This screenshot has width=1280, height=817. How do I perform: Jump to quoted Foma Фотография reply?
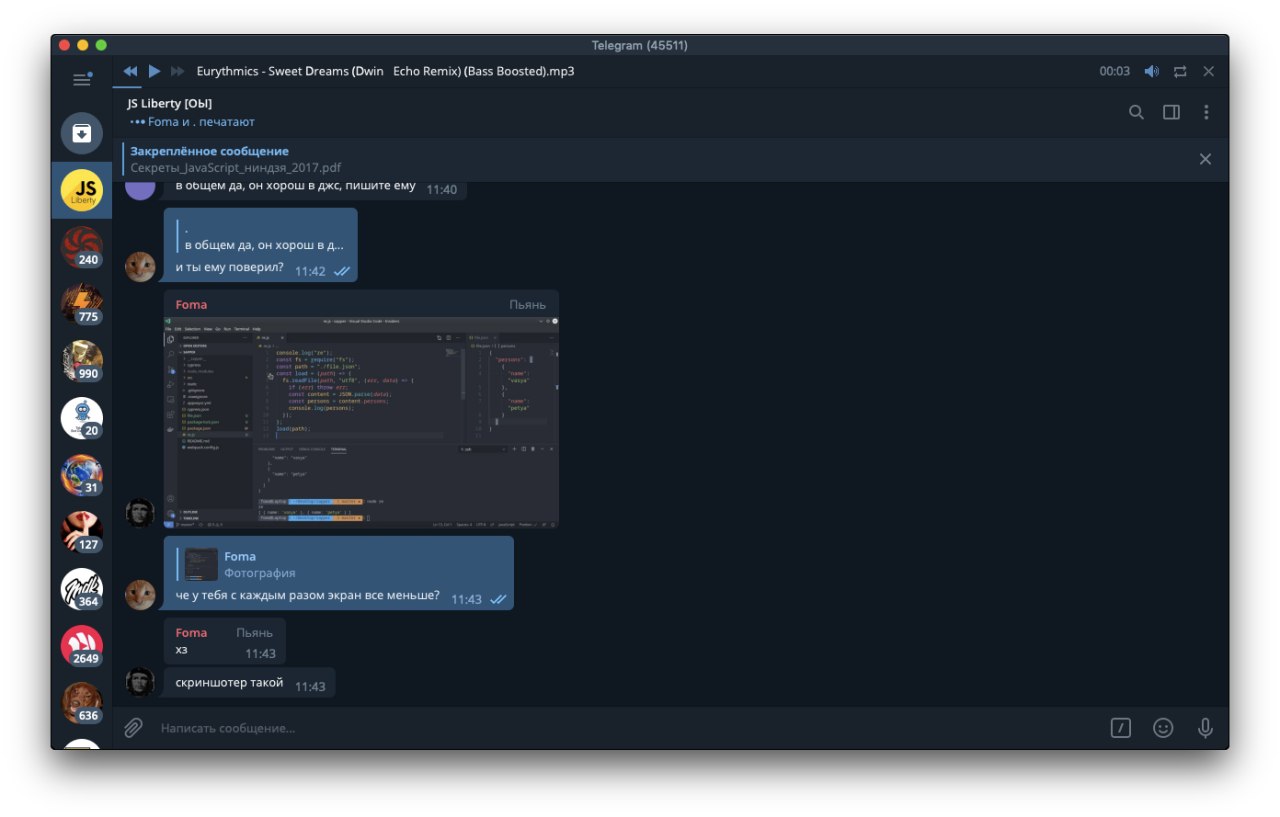pyautogui.click(x=340, y=564)
